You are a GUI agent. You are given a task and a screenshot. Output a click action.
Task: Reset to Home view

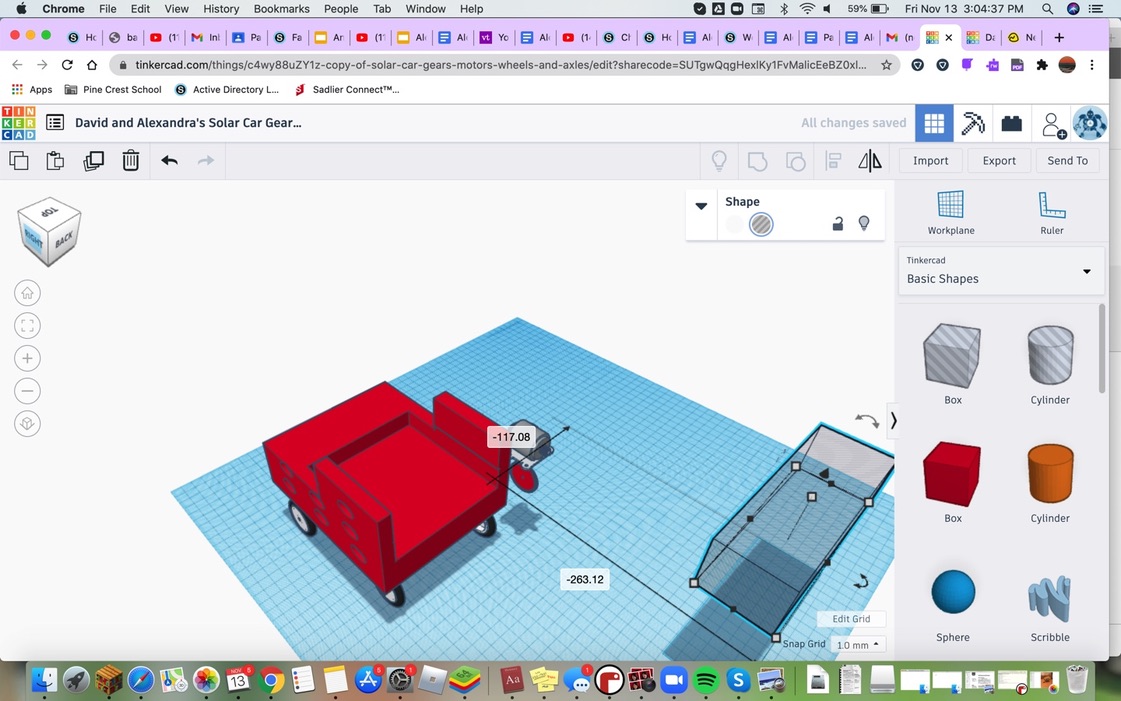27,293
